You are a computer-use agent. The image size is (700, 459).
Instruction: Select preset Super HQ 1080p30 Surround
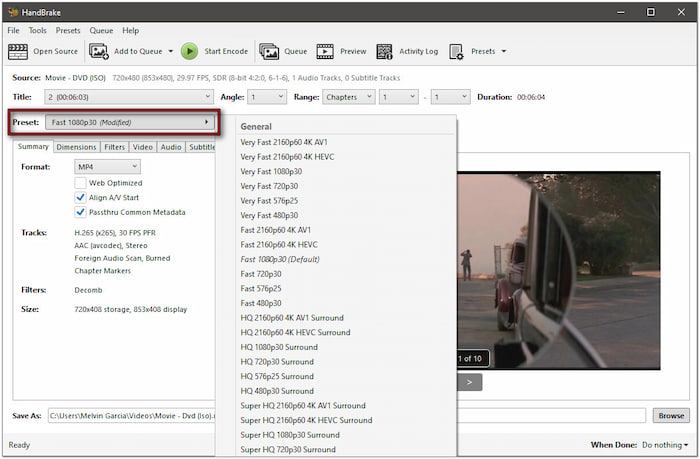click(x=290, y=435)
